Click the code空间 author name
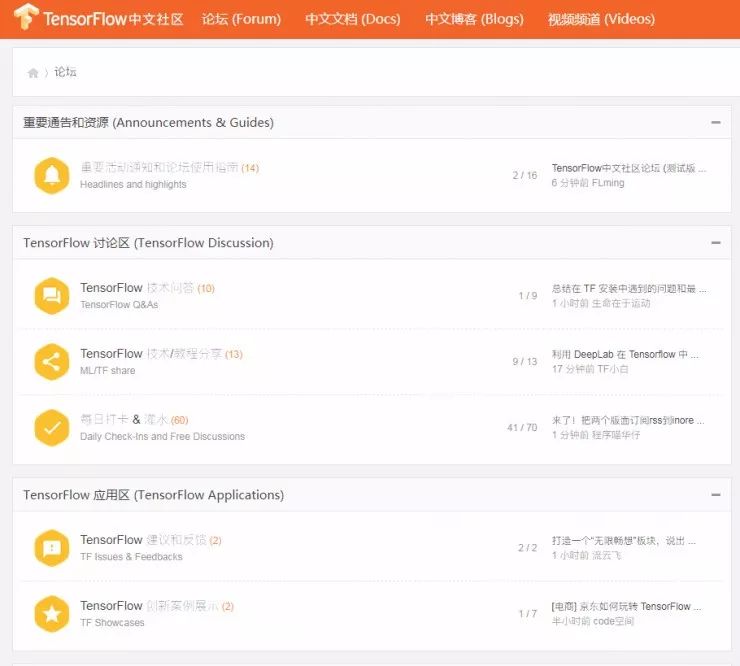Image resolution: width=740 pixels, height=666 pixels. coord(613,621)
